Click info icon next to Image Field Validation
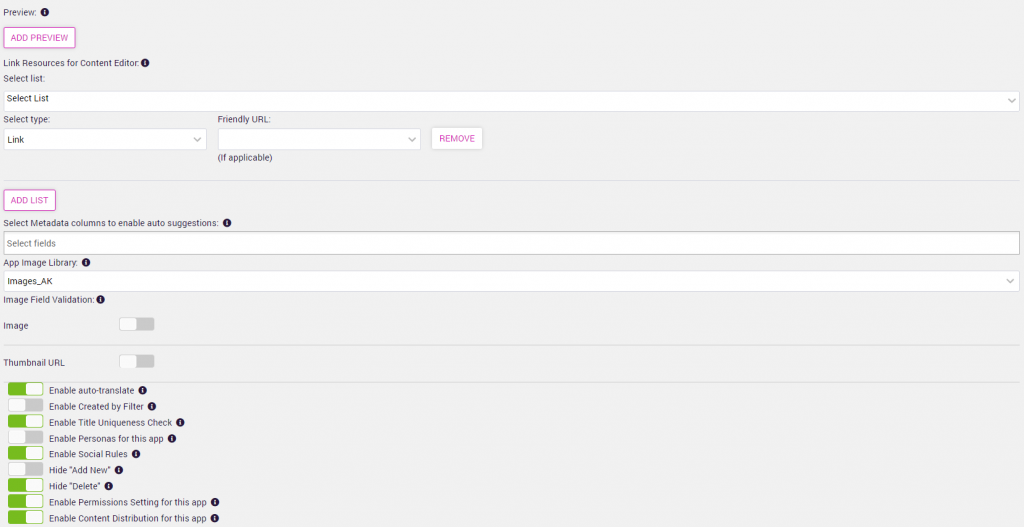 [101, 299]
